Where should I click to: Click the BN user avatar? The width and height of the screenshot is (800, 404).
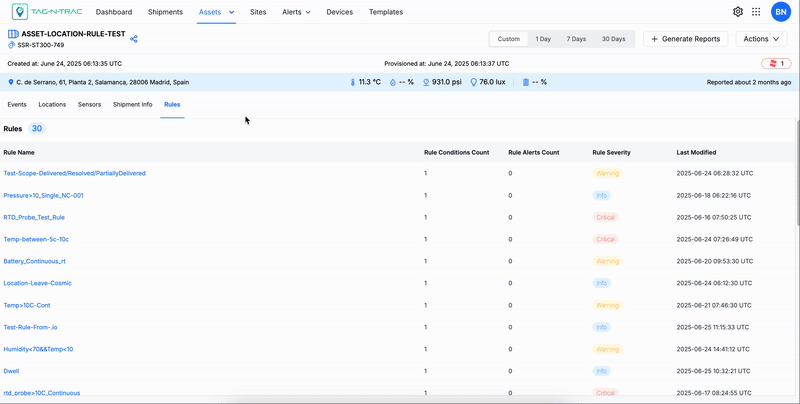(780, 12)
